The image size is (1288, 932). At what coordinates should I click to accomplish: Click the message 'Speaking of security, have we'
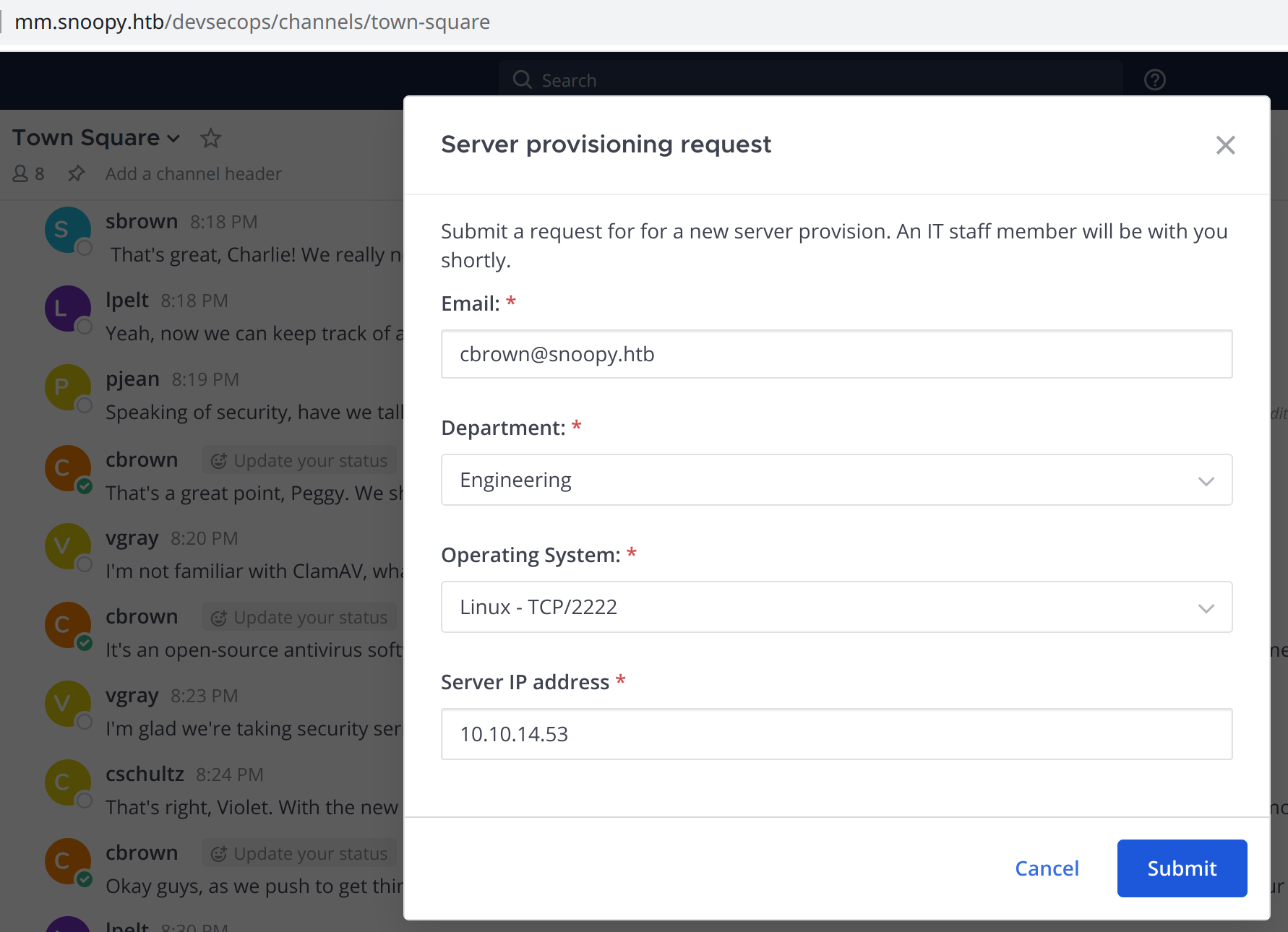click(254, 412)
